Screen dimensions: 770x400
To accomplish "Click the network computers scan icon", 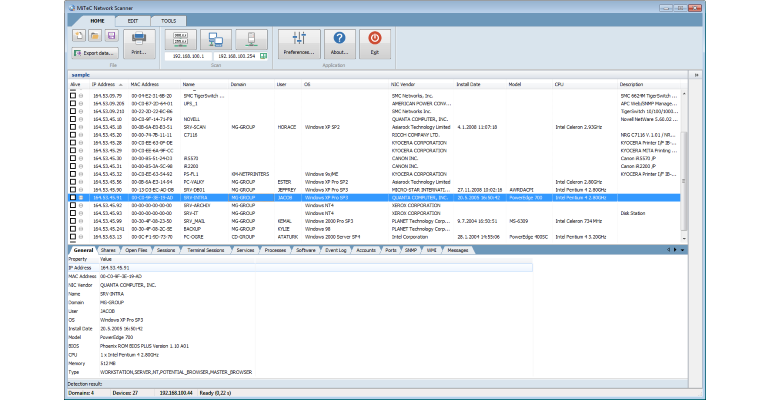I will point(216,40).
